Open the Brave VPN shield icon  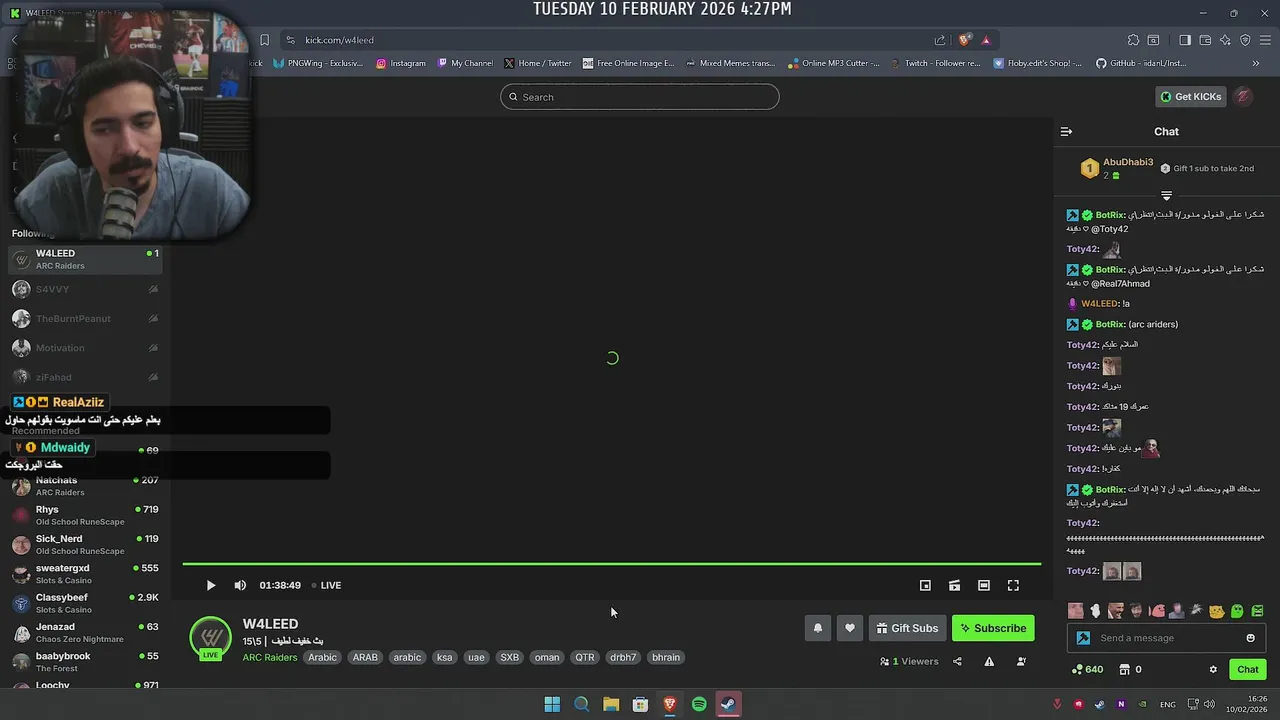1245,40
